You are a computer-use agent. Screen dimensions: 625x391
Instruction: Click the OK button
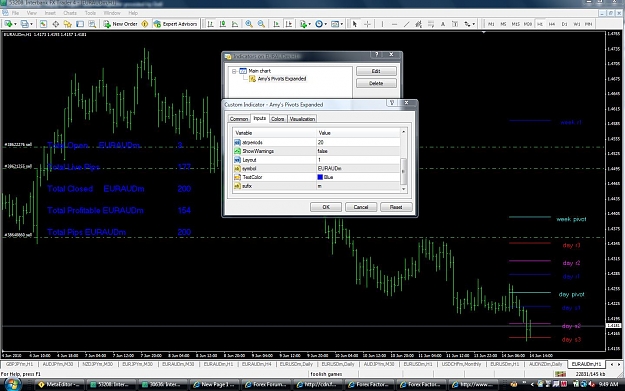(x=326, y=207)
